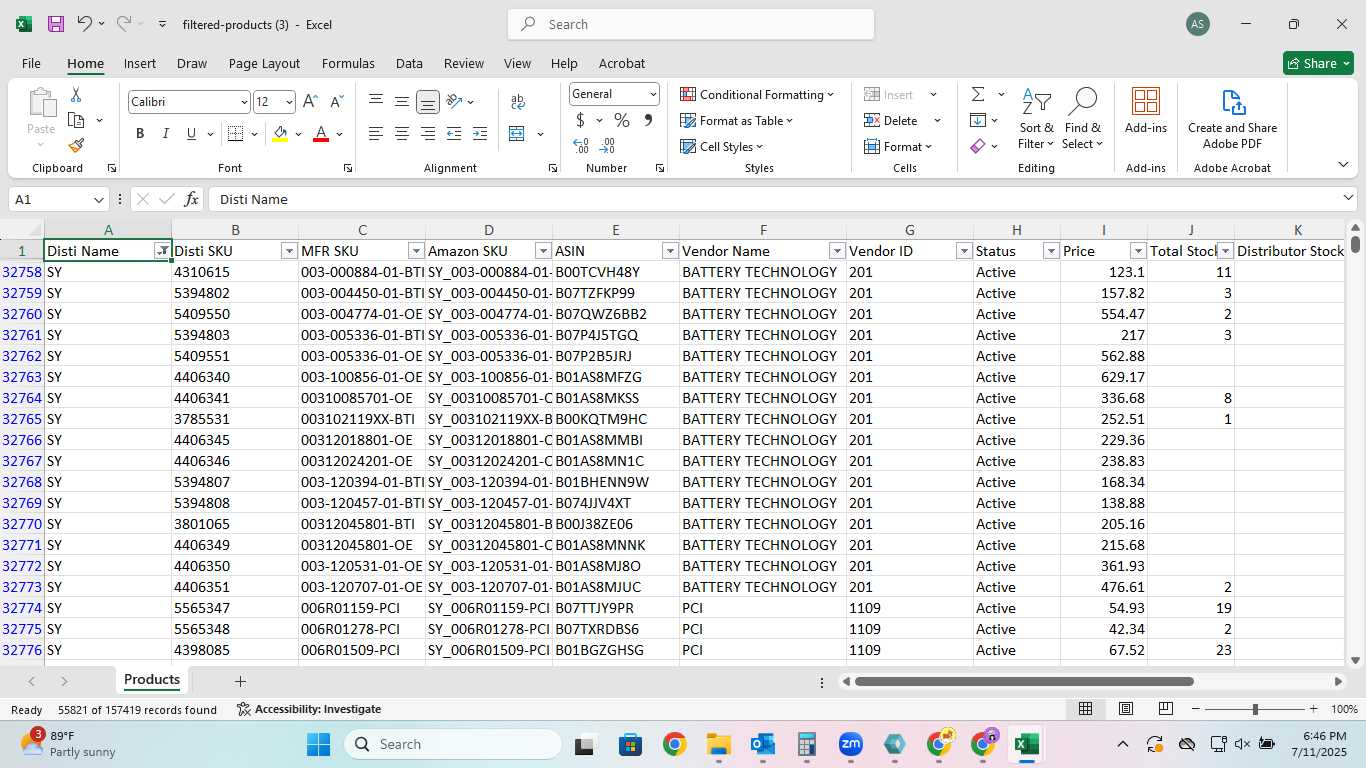Screen dimensions: 1366x768
Task: Click the Save icon in title bar
Action: [x=55, y=24]
